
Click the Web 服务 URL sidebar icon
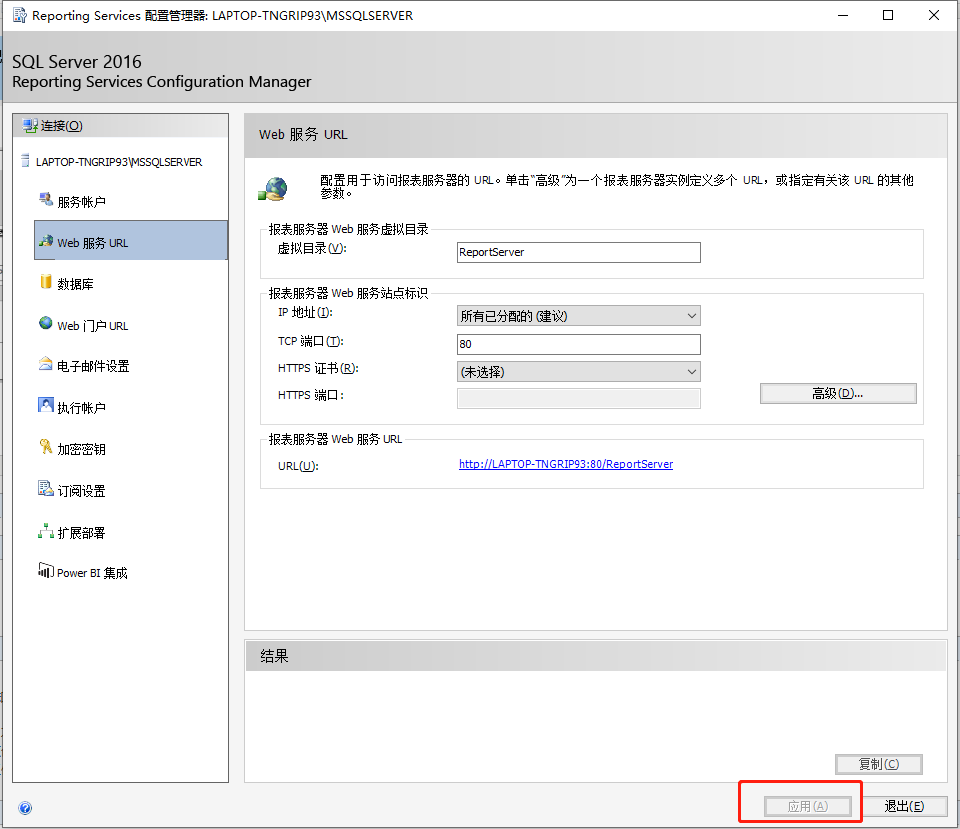(x=45, y=241)
